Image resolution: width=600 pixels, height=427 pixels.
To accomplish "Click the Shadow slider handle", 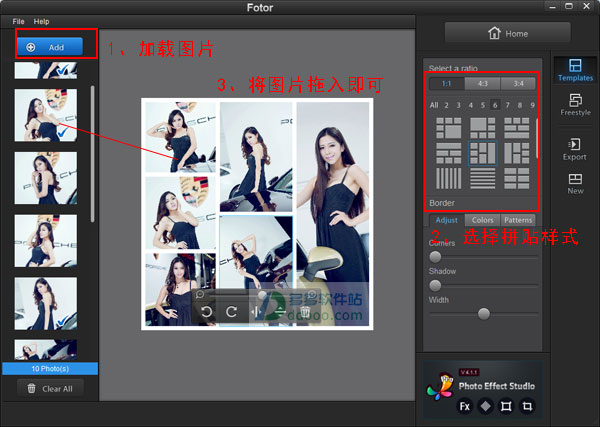I will coord(435,285).
